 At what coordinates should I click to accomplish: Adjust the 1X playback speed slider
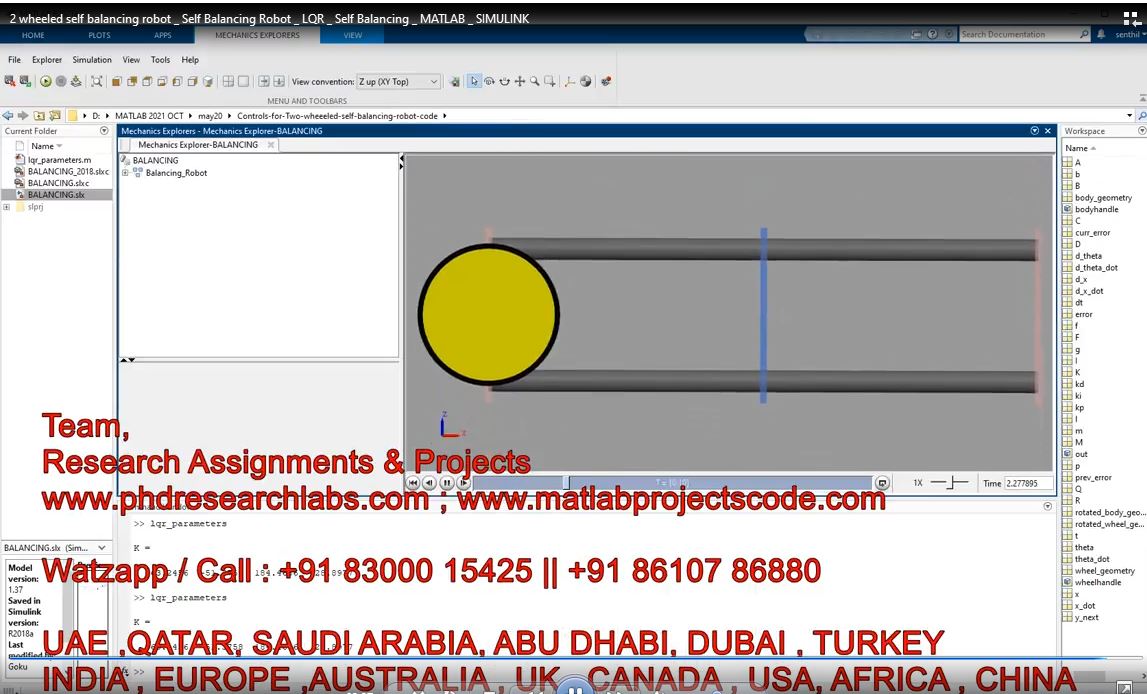click(949, 483)
